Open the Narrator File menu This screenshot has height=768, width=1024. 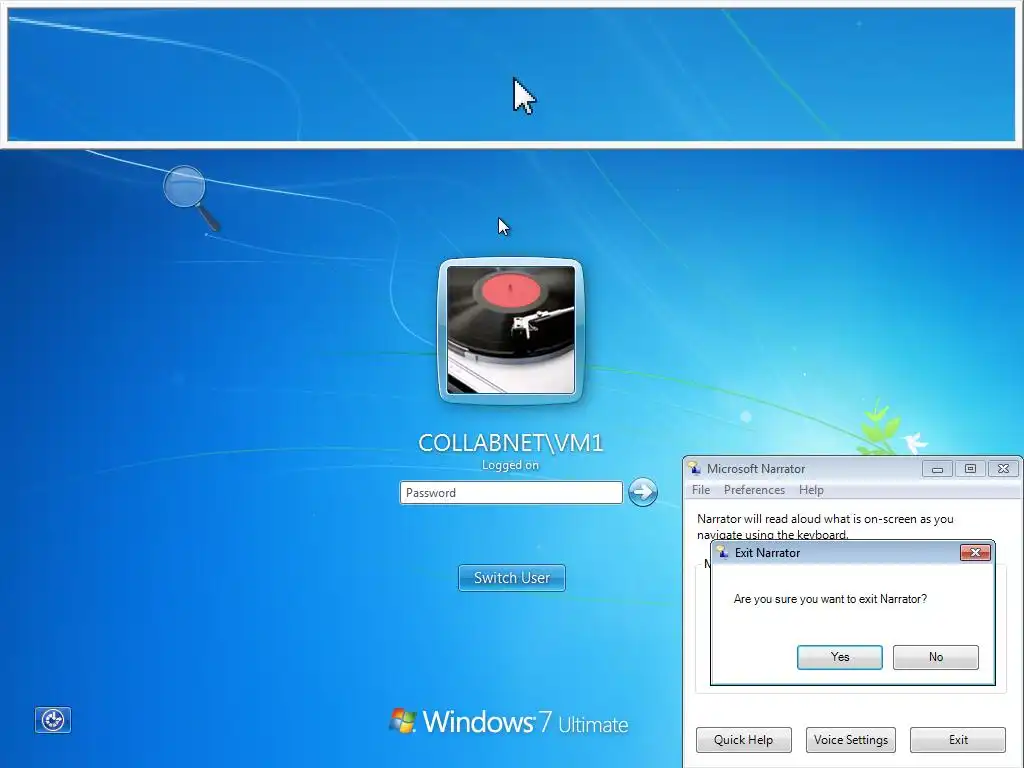pyautogui.click(x=701, y=490)
